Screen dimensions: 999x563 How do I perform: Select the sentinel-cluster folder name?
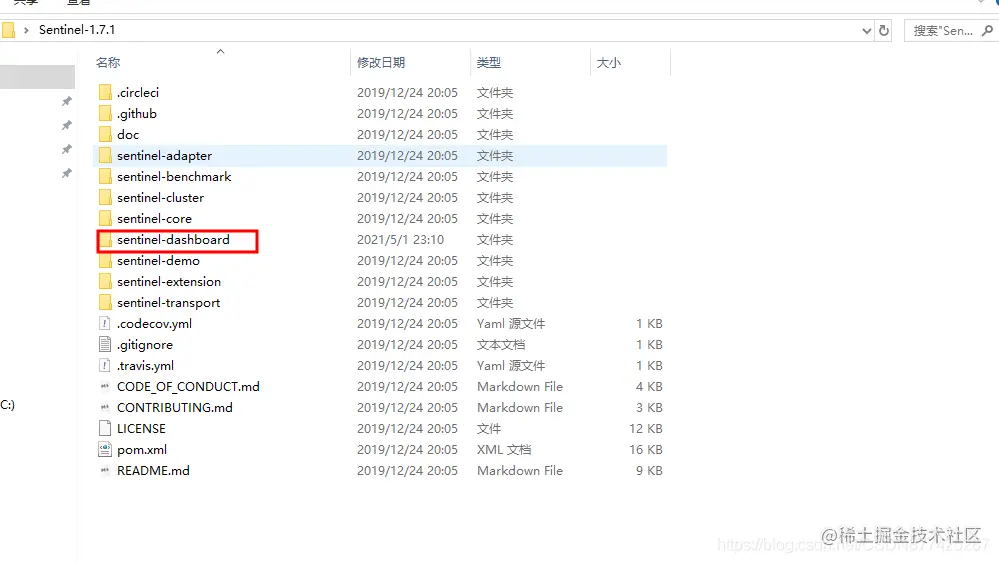(161, 197)
